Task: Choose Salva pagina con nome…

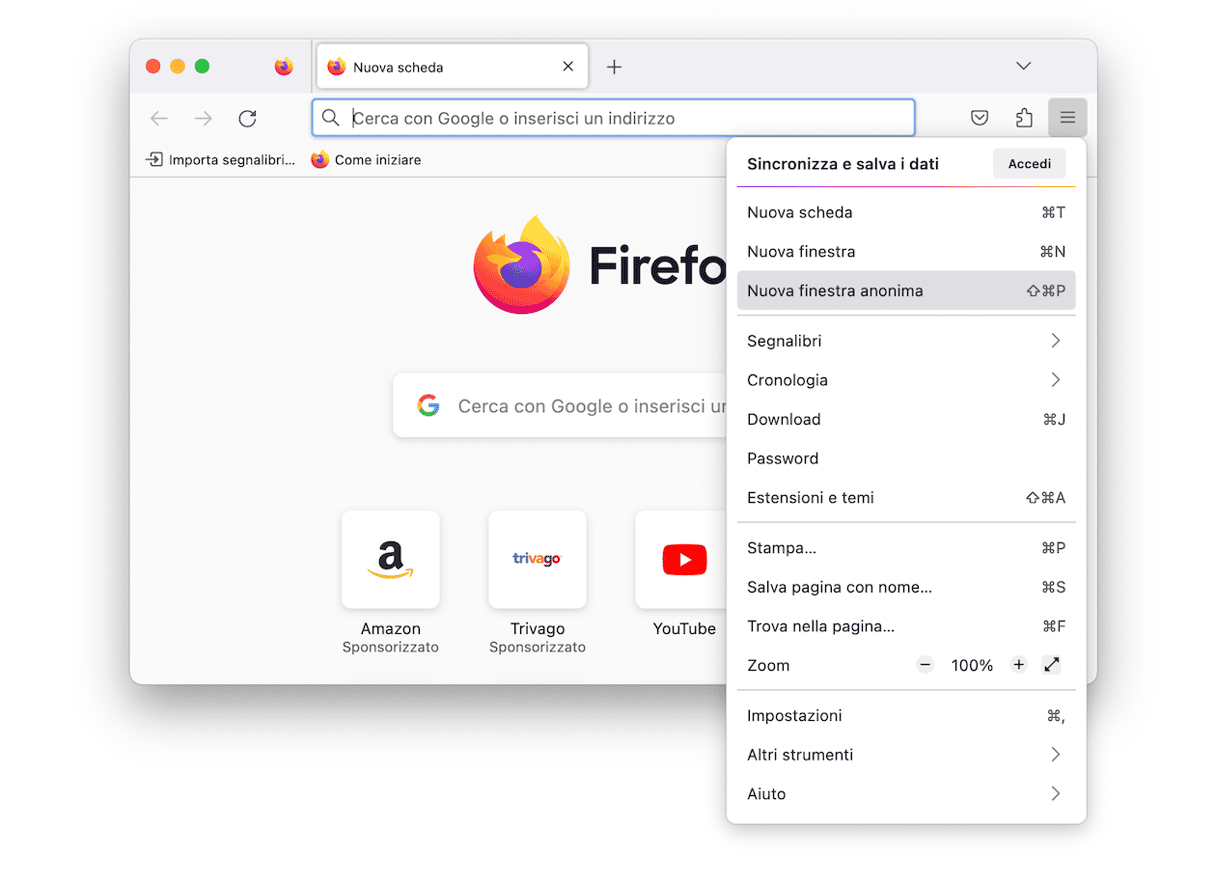Action: click(906, 587)
